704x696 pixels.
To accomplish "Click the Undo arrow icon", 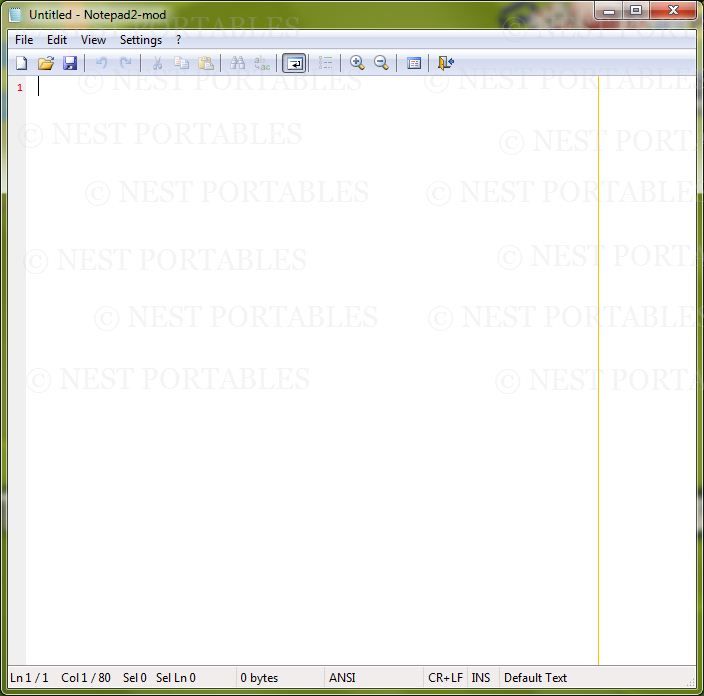I will click(101, 63).
